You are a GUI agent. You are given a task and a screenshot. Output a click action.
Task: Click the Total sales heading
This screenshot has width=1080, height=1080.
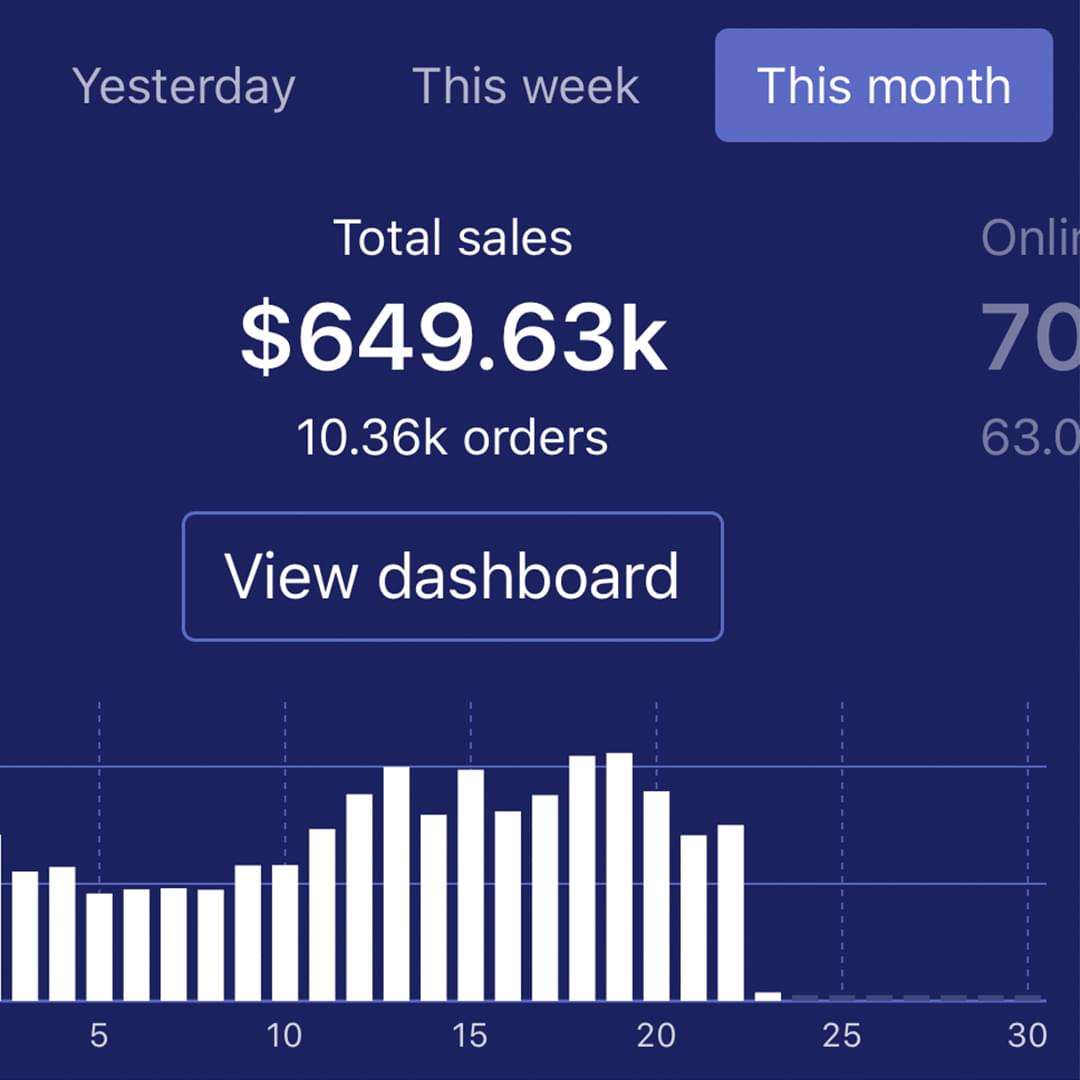[453, 238]
